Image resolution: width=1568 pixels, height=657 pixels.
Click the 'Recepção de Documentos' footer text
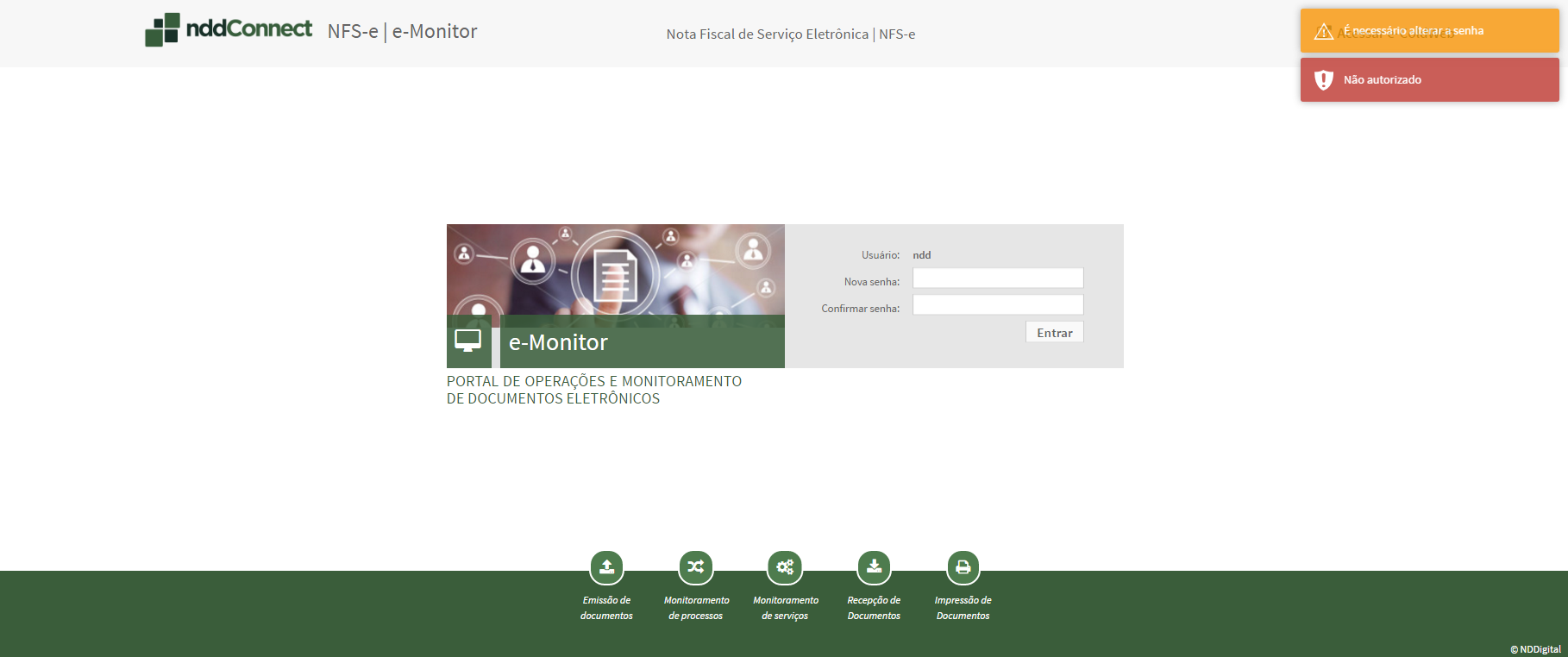click(874, 608)
